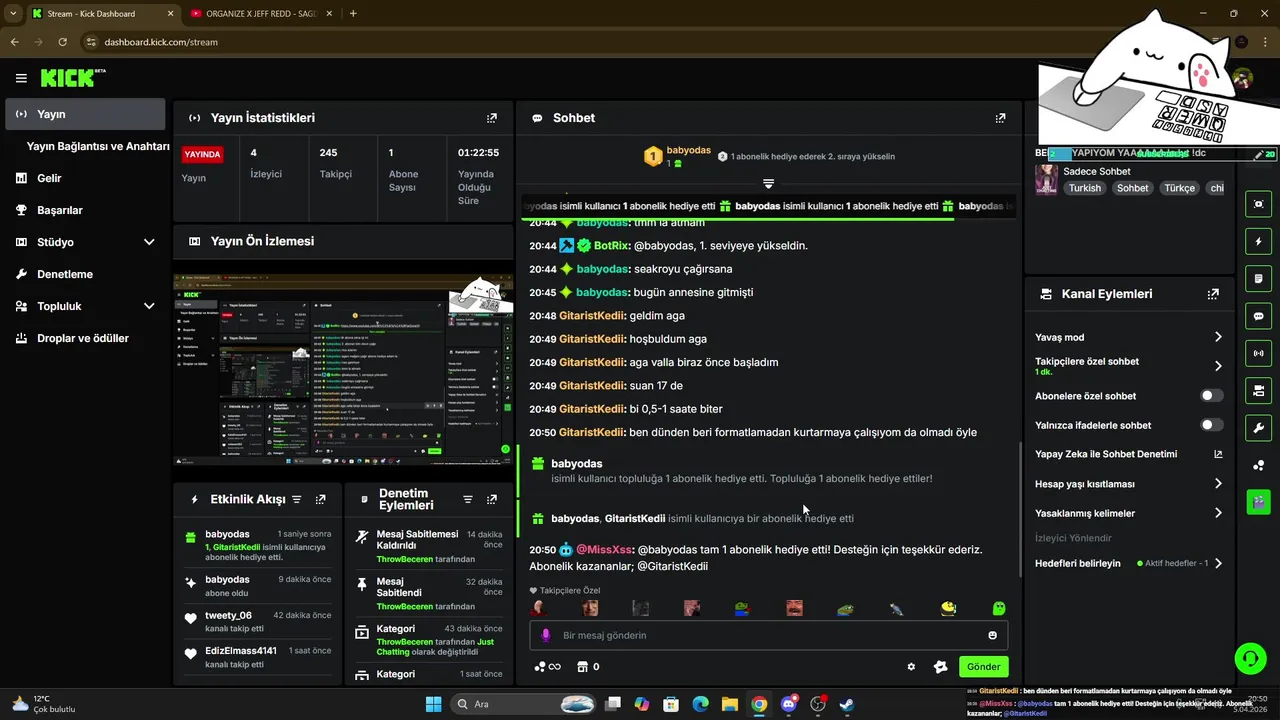Reload the page with browser refresh button
Screen dimensions: 1280x720
pyautogui.click(x=62, y=42)
